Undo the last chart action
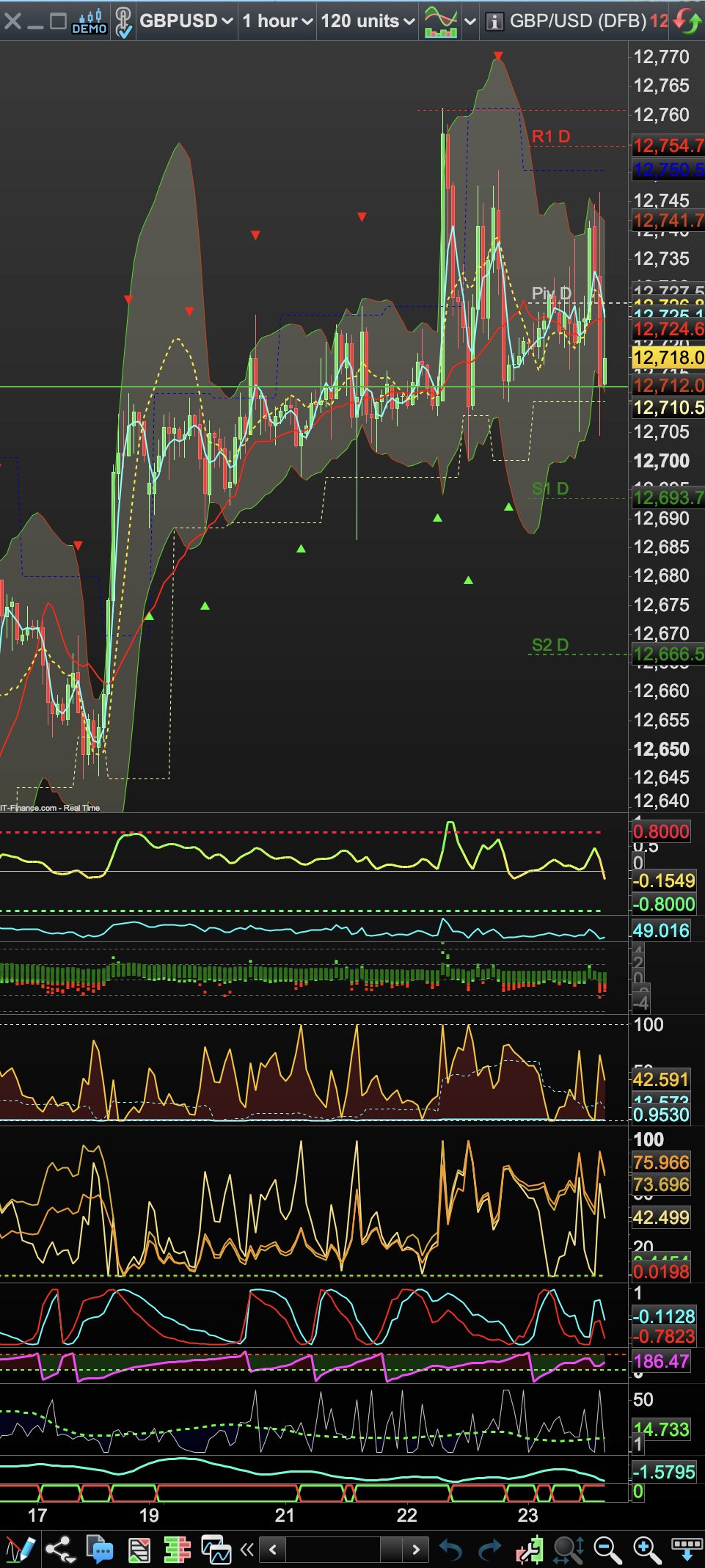Viewport: 705px width, 1568px height. point(451,1550)
